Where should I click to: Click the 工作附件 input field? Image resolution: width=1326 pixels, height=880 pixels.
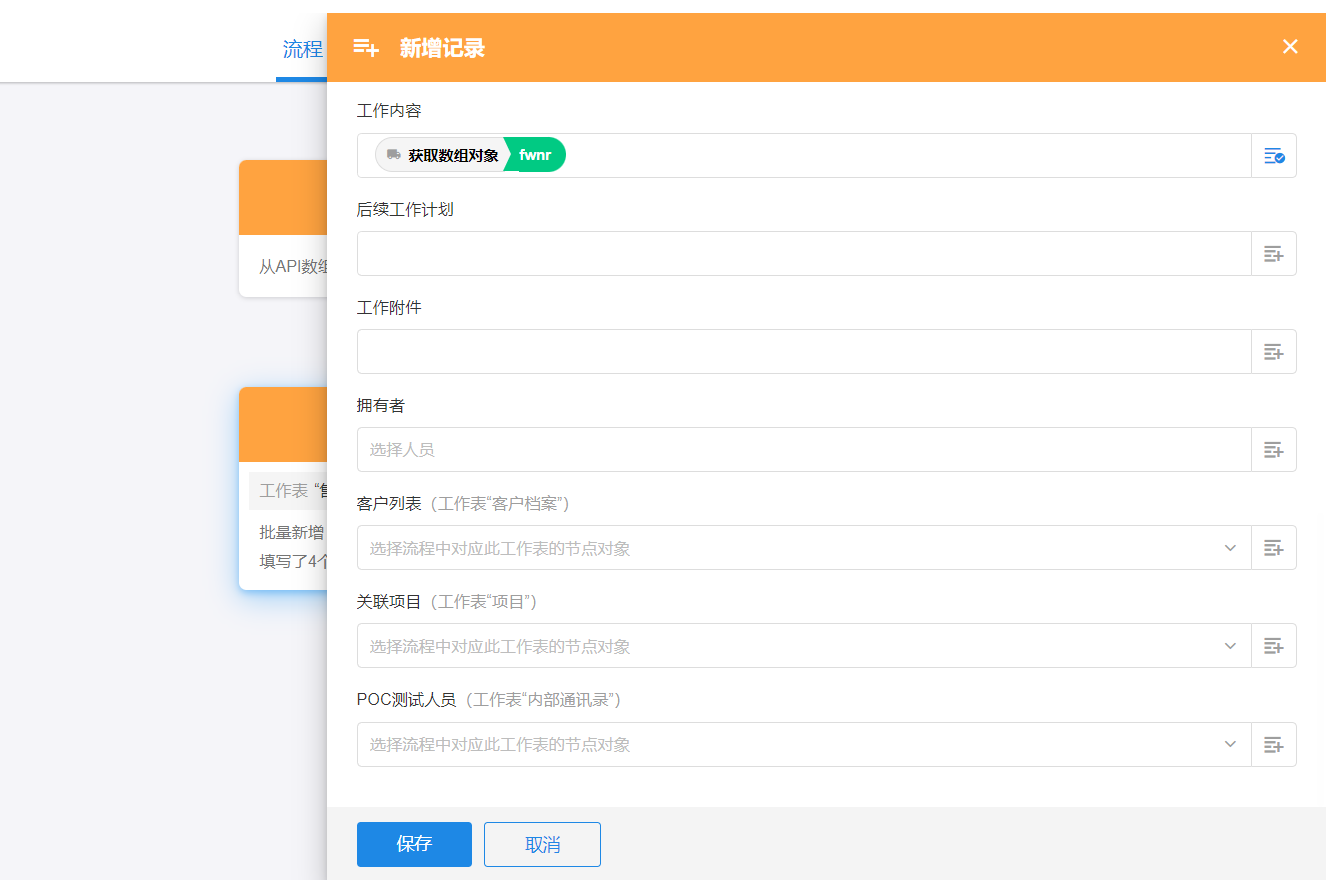click(x=803, y=352)
